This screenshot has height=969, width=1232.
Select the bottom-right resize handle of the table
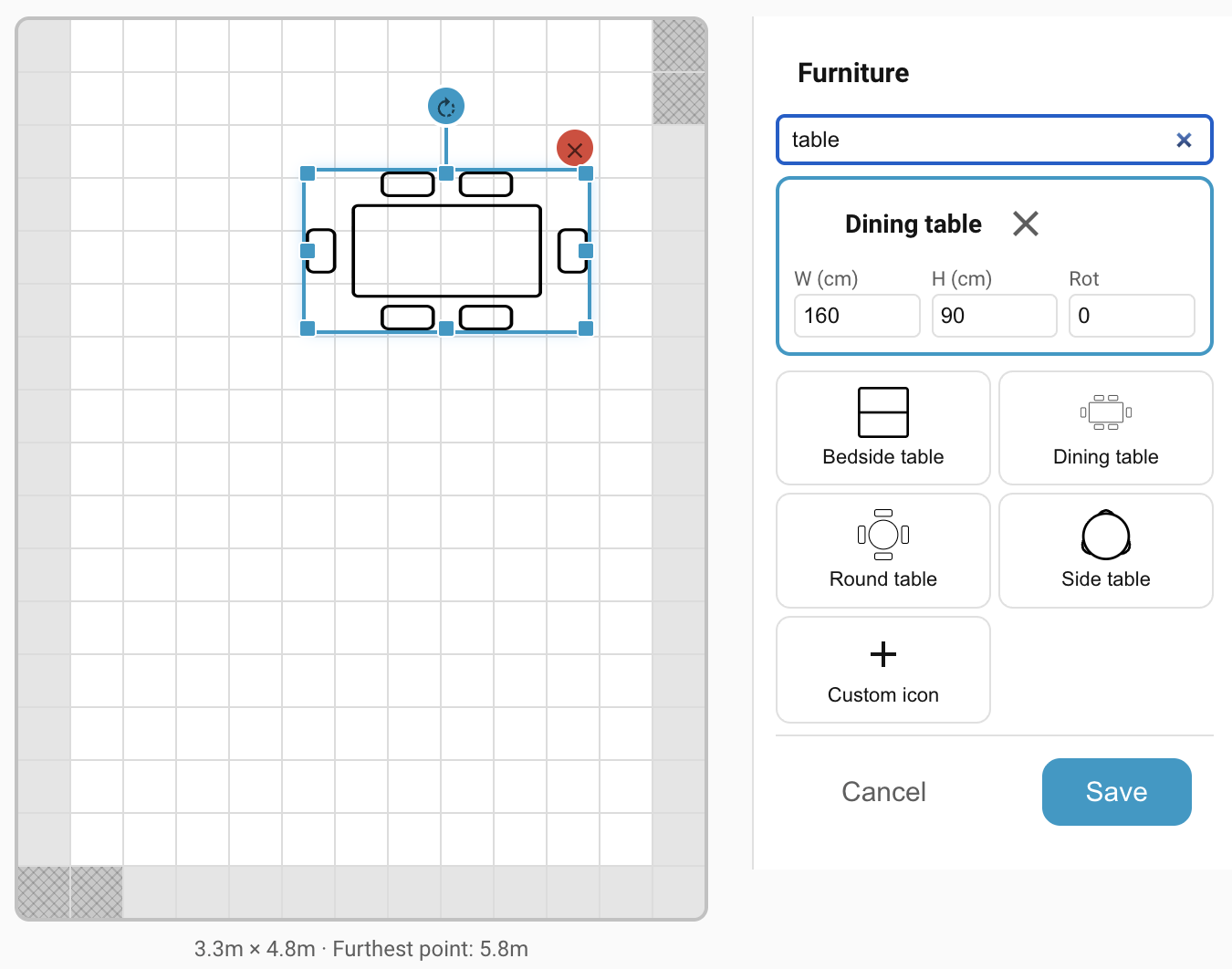click(586, 328)
